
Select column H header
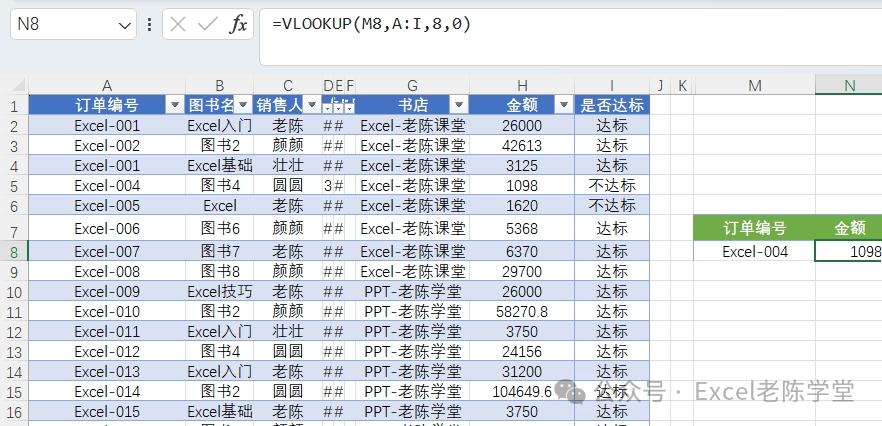522,86
